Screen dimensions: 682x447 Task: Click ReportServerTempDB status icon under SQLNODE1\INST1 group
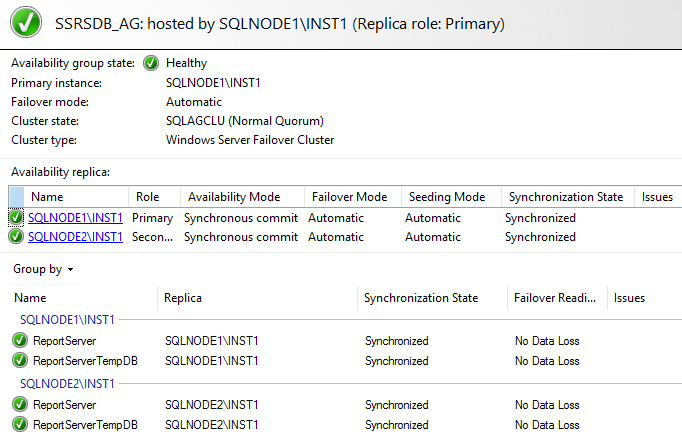[x=20, y=360]
